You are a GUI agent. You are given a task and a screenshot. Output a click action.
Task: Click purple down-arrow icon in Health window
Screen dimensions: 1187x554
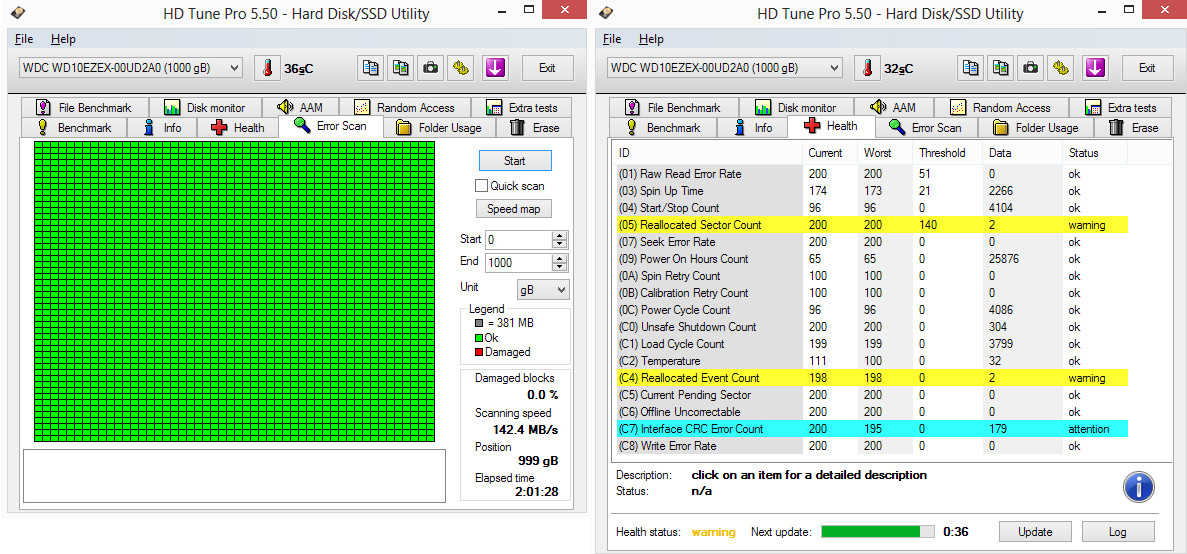pos(1095,67)
